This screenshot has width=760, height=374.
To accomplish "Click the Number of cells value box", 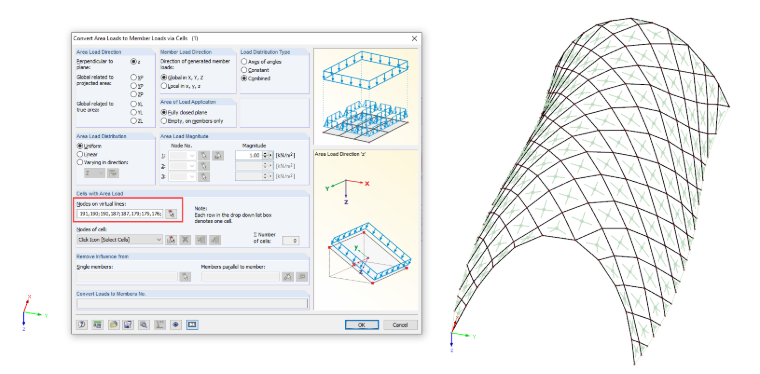I will click(291, 240).
